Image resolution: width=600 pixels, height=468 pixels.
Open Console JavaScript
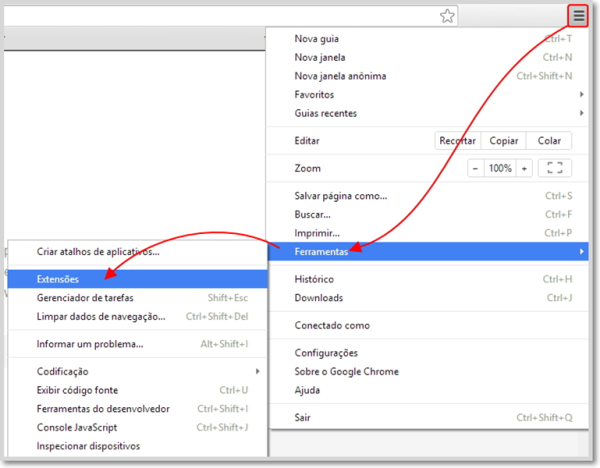click(x=137, y=427)
